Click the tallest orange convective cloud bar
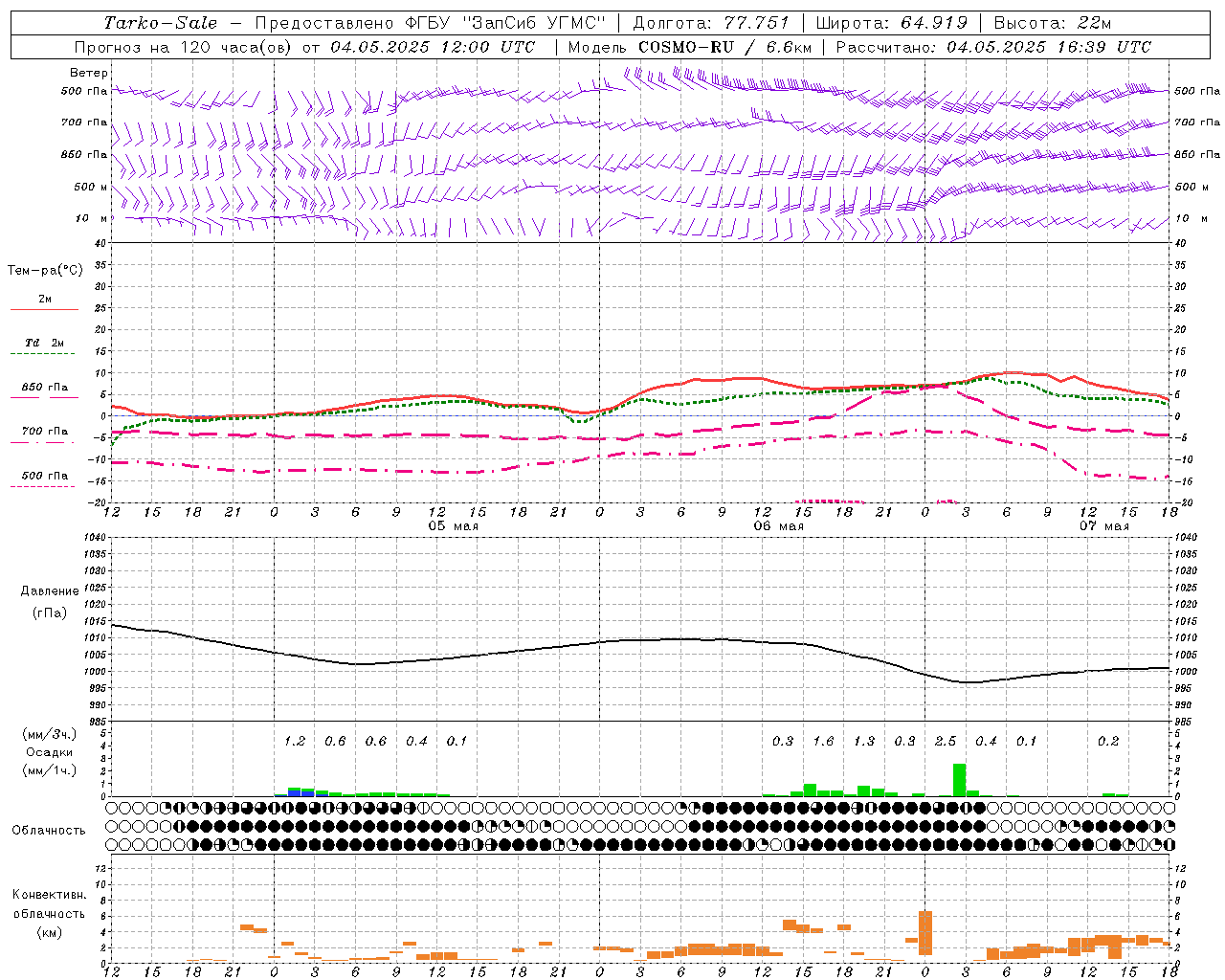The width and height of the screenshot is (1225, 980). pyautogui.click(x=925, y=932)
